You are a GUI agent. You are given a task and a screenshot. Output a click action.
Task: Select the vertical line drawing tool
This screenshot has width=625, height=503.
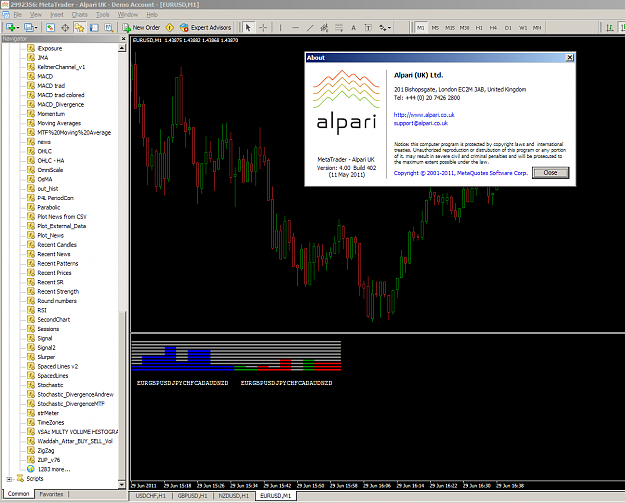point(280,28)
